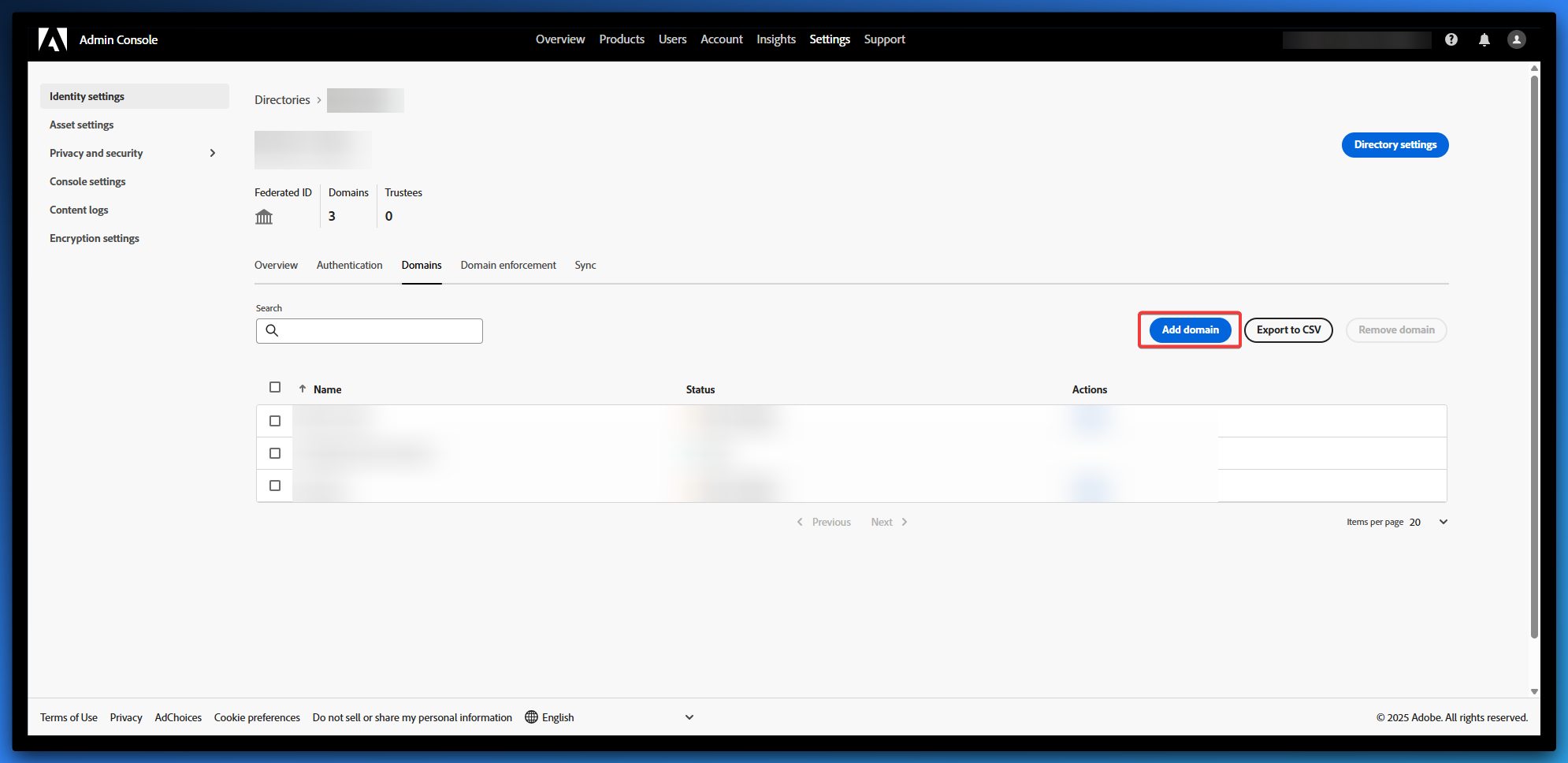Open the Items per page dropdown
This screenshot has height=763, width=1568.
point(1442,522)
